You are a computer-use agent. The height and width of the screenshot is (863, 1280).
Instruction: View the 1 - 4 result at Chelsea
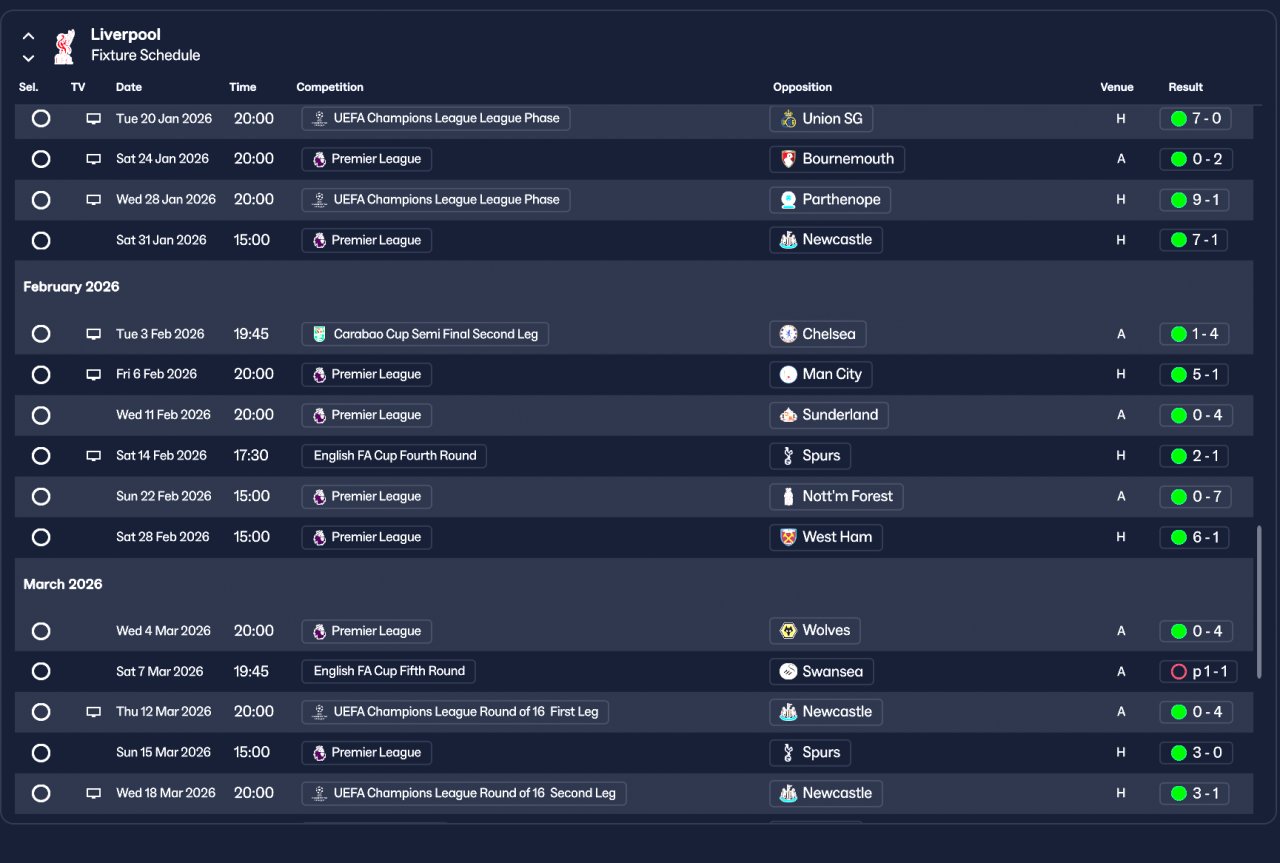[1194, 334]
